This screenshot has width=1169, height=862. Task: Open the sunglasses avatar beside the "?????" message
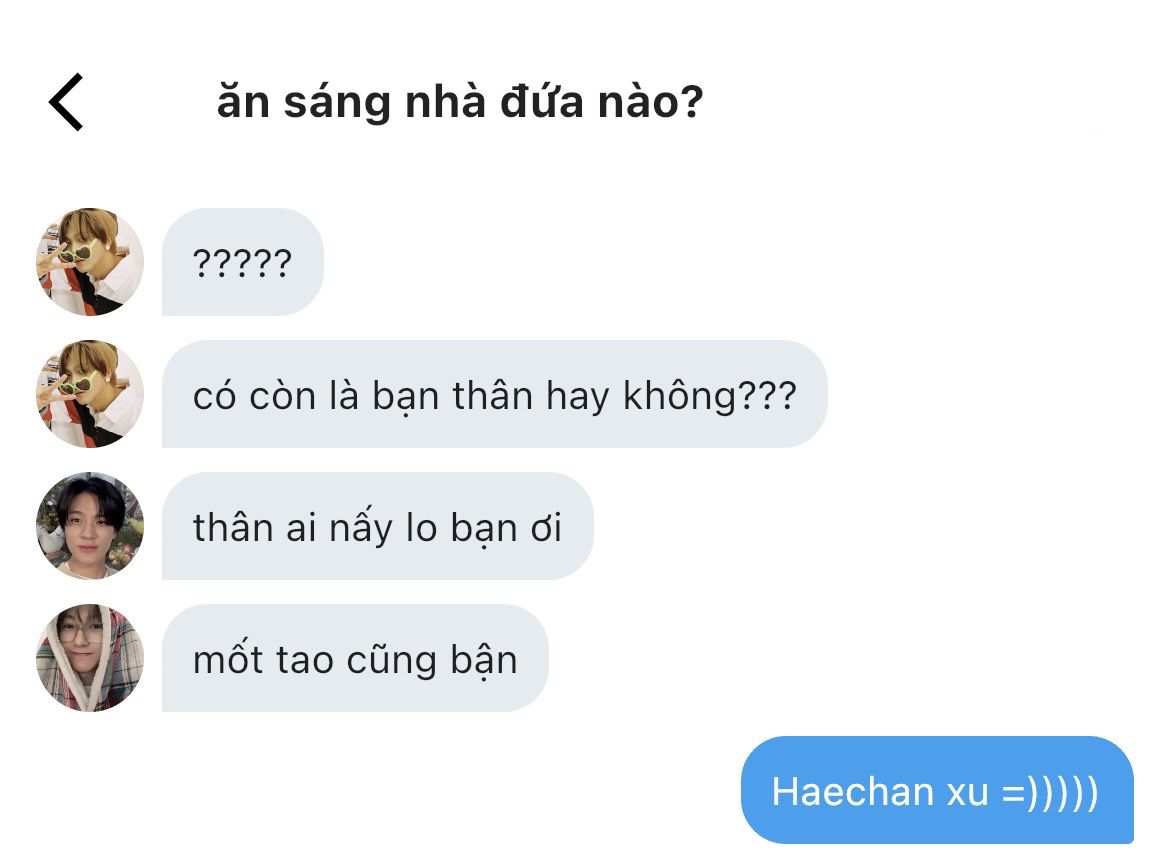coord(90,262)
